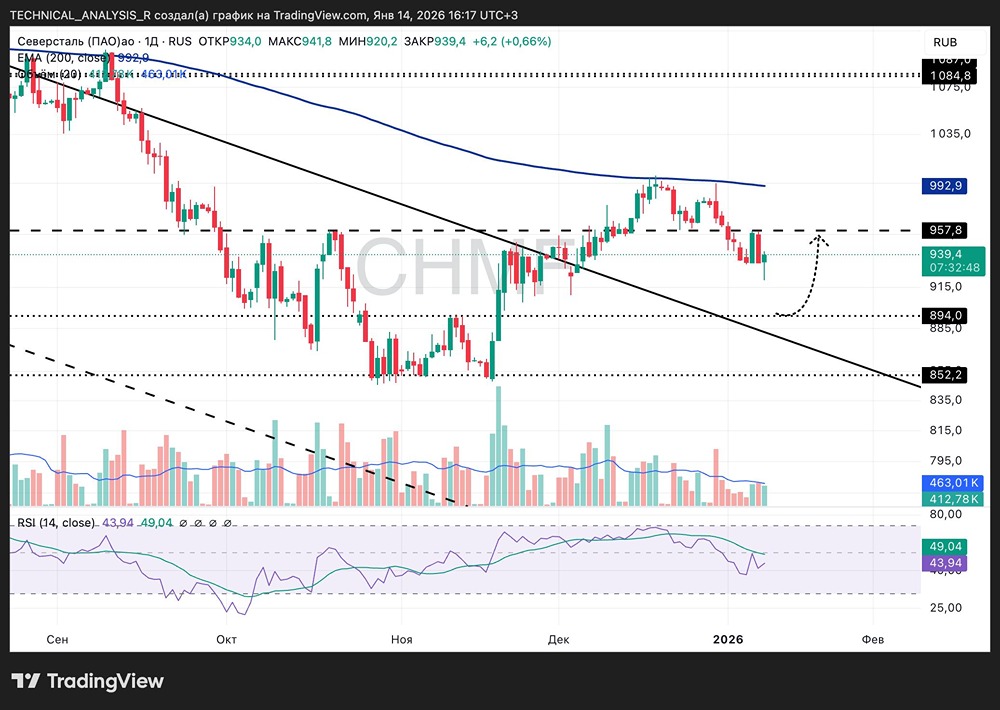Select the header text TECHNICAL_ANALYSIS_R создал(а) график
The height and width of the screenshot is (710, 1000).
pos(131,15)
